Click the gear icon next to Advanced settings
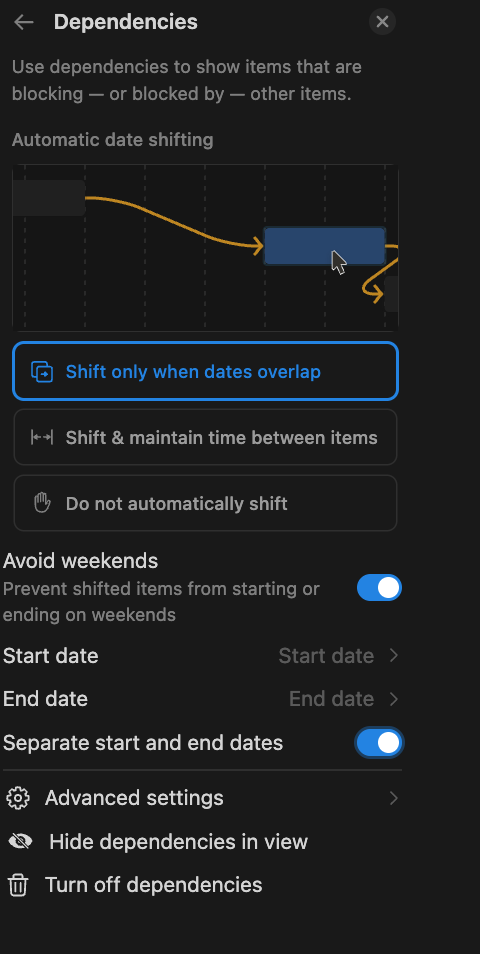Viewport: 480px width, 954px height. 18,798
